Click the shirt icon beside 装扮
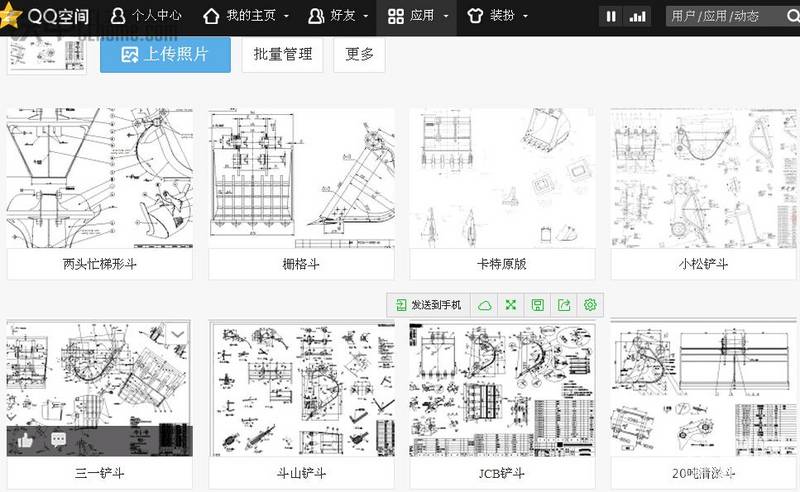 (x=475, y=16)
